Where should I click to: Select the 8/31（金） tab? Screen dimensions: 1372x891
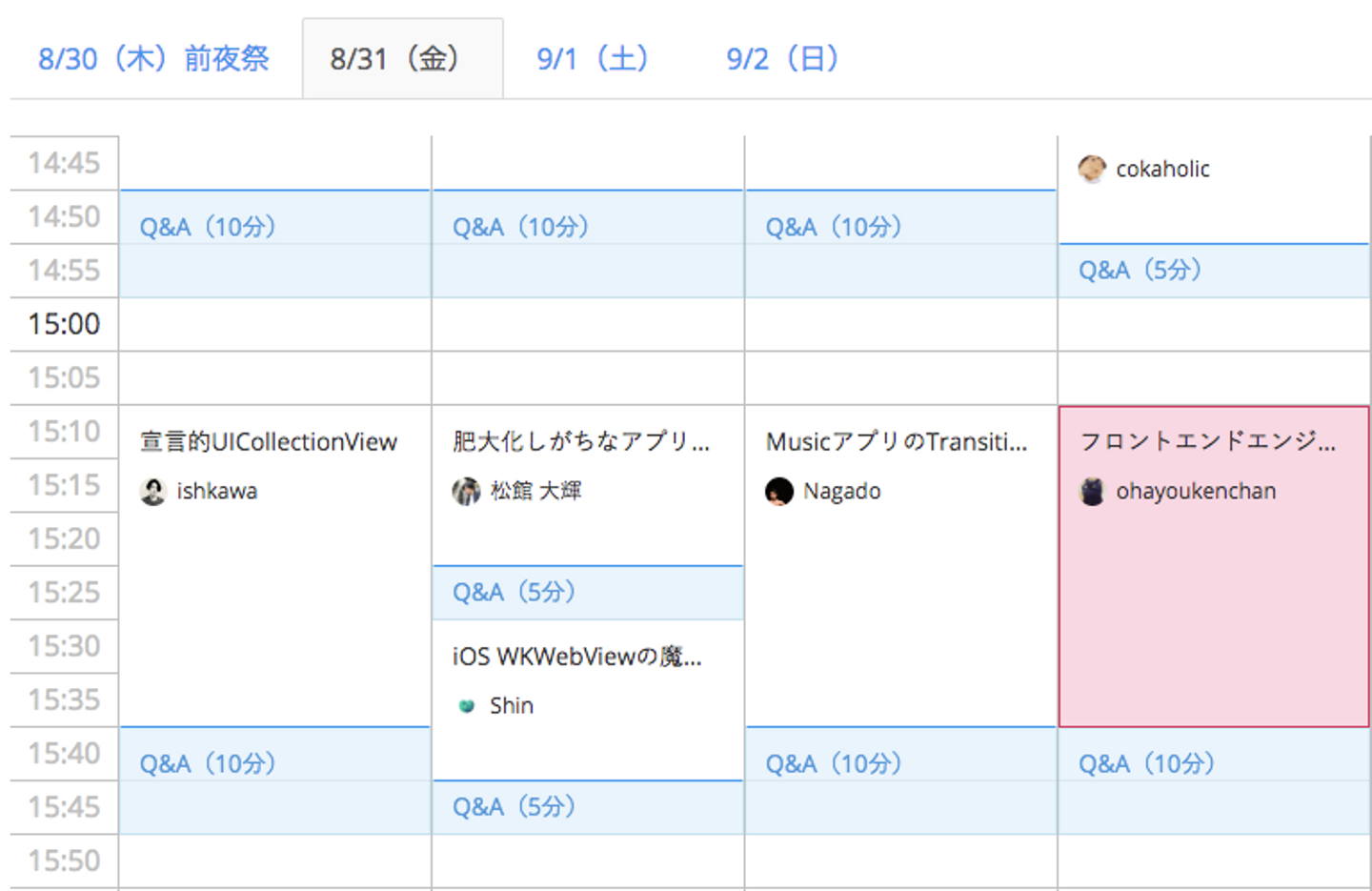(401, 59)
